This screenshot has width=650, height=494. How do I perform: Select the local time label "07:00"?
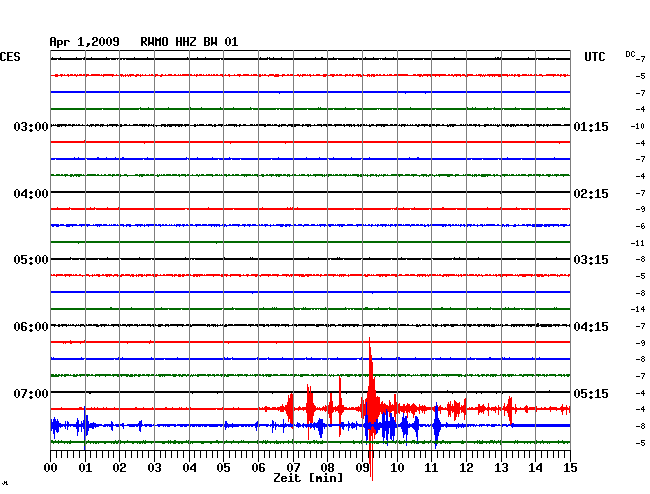31,393
